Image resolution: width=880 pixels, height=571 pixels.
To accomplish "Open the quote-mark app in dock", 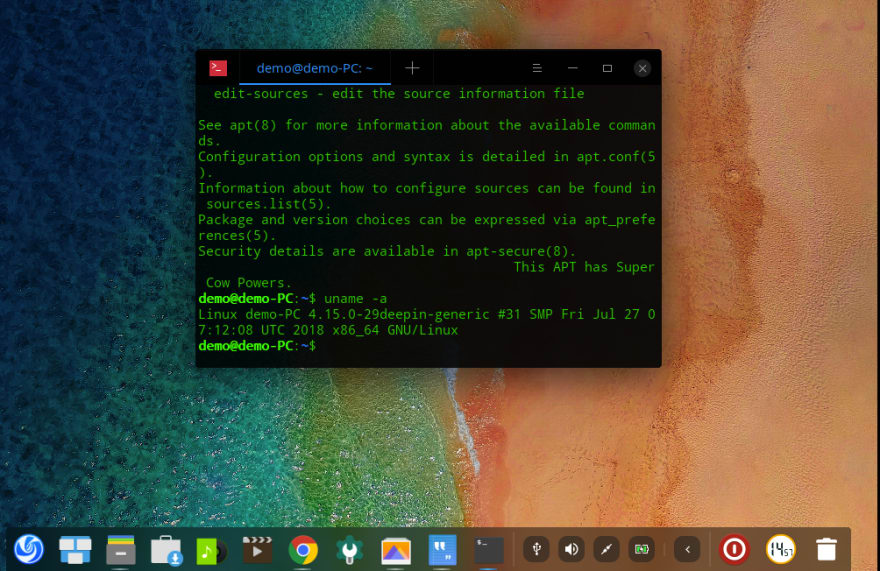I will [442, 550].
